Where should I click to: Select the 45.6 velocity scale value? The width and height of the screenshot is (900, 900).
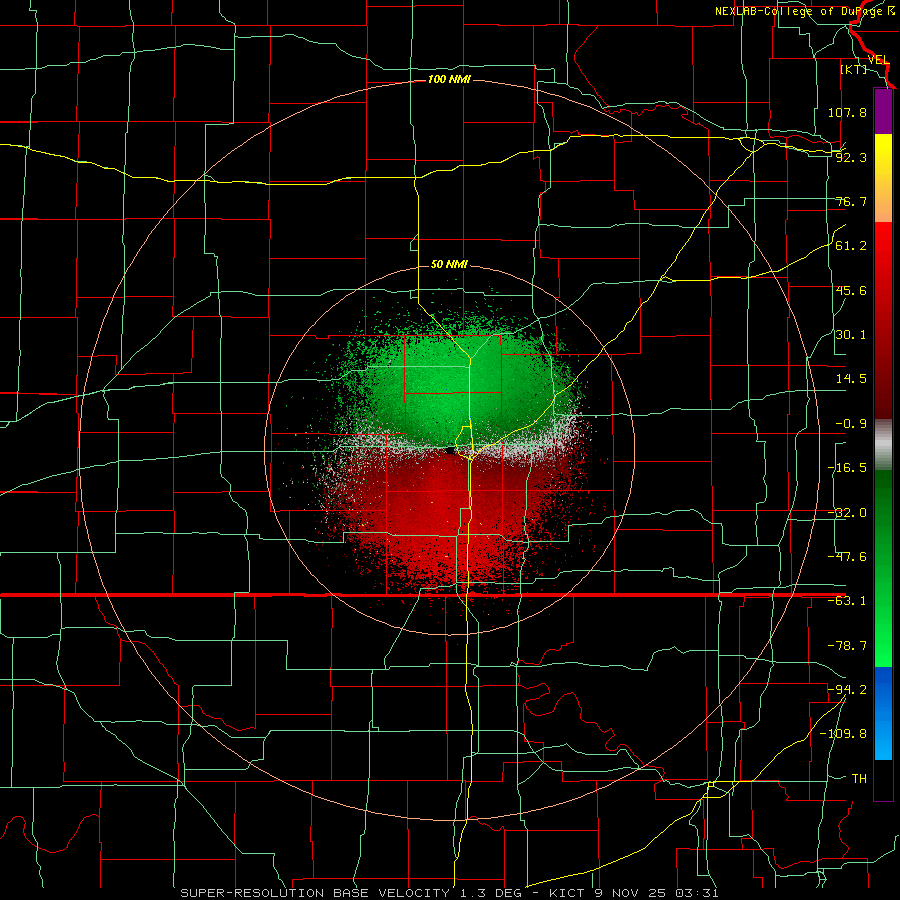tap(851, 290)
